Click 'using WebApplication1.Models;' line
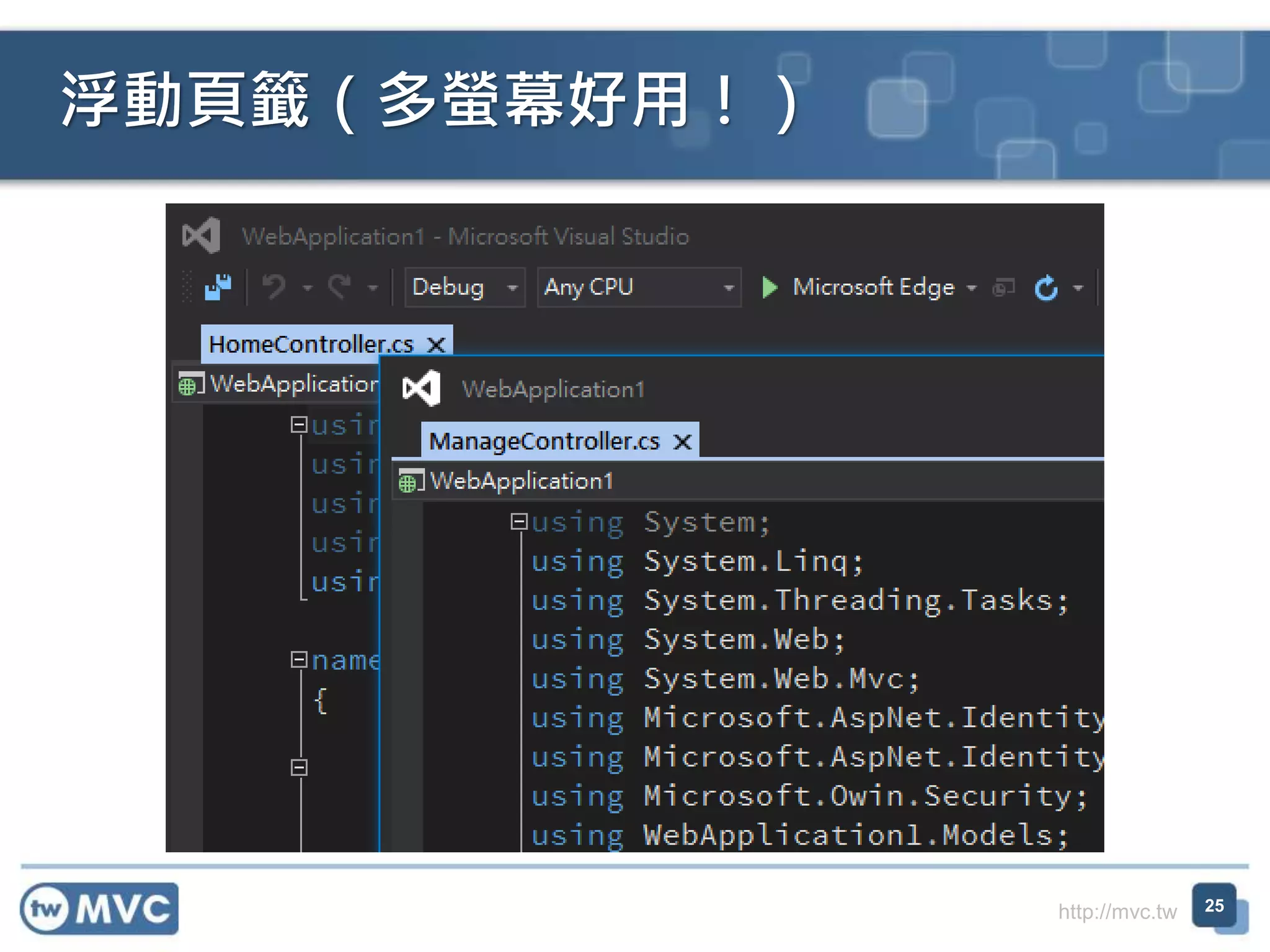The image size is (1270, 952). pos(801,835)
